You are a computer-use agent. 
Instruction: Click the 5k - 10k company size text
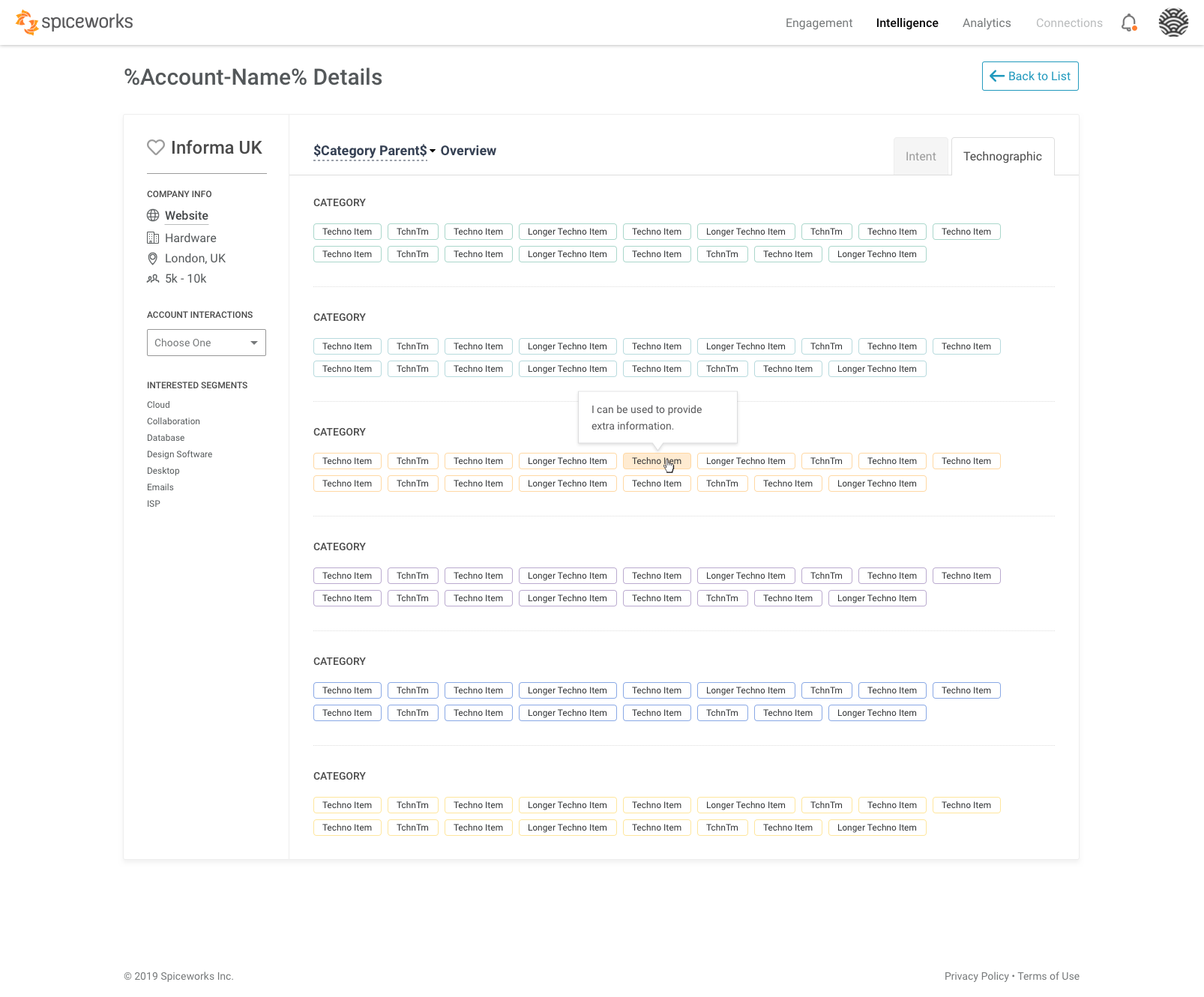click(186, 279)
